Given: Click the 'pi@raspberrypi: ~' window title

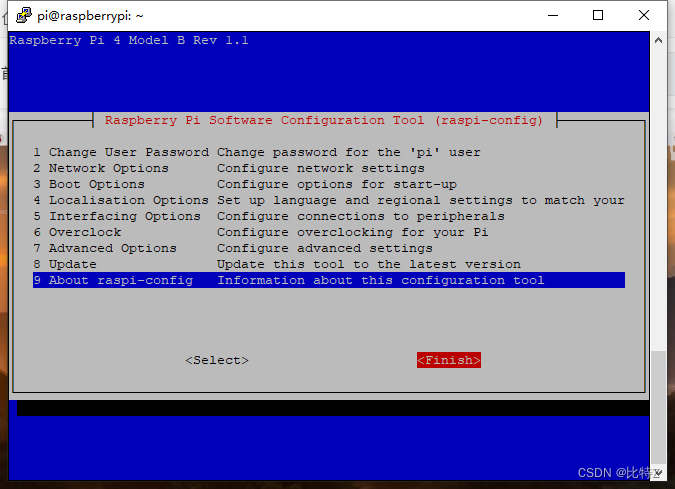Looking at the screenshot, I should tap(90, 16).
